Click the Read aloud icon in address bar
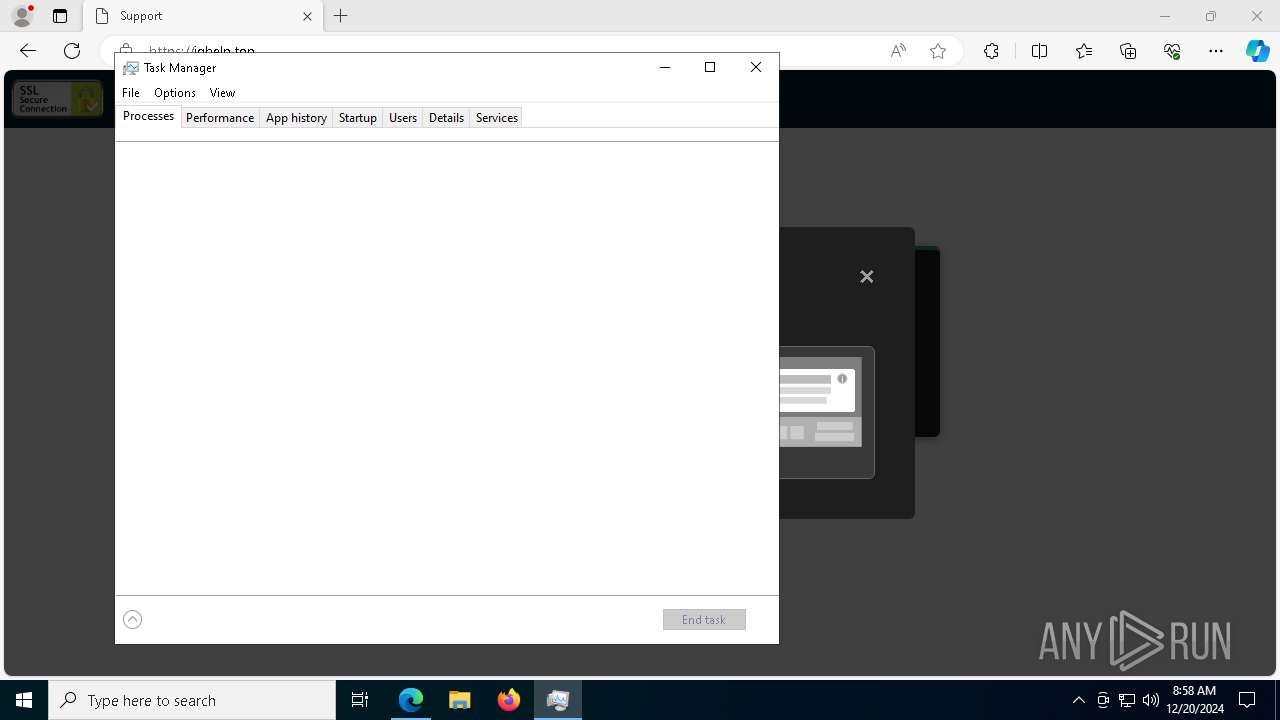Image resolution: width=1280 pixels, height=720 pixels. 898,51
